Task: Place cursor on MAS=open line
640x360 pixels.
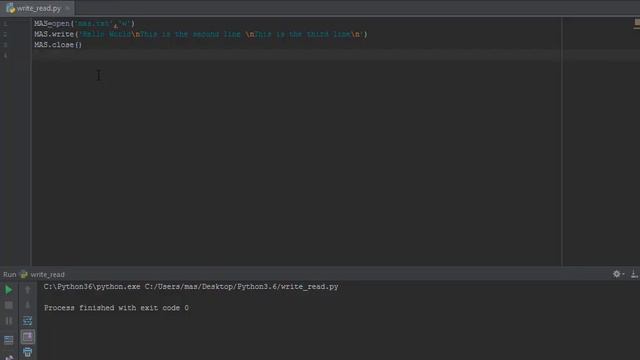Action: (x=84, y=24)
